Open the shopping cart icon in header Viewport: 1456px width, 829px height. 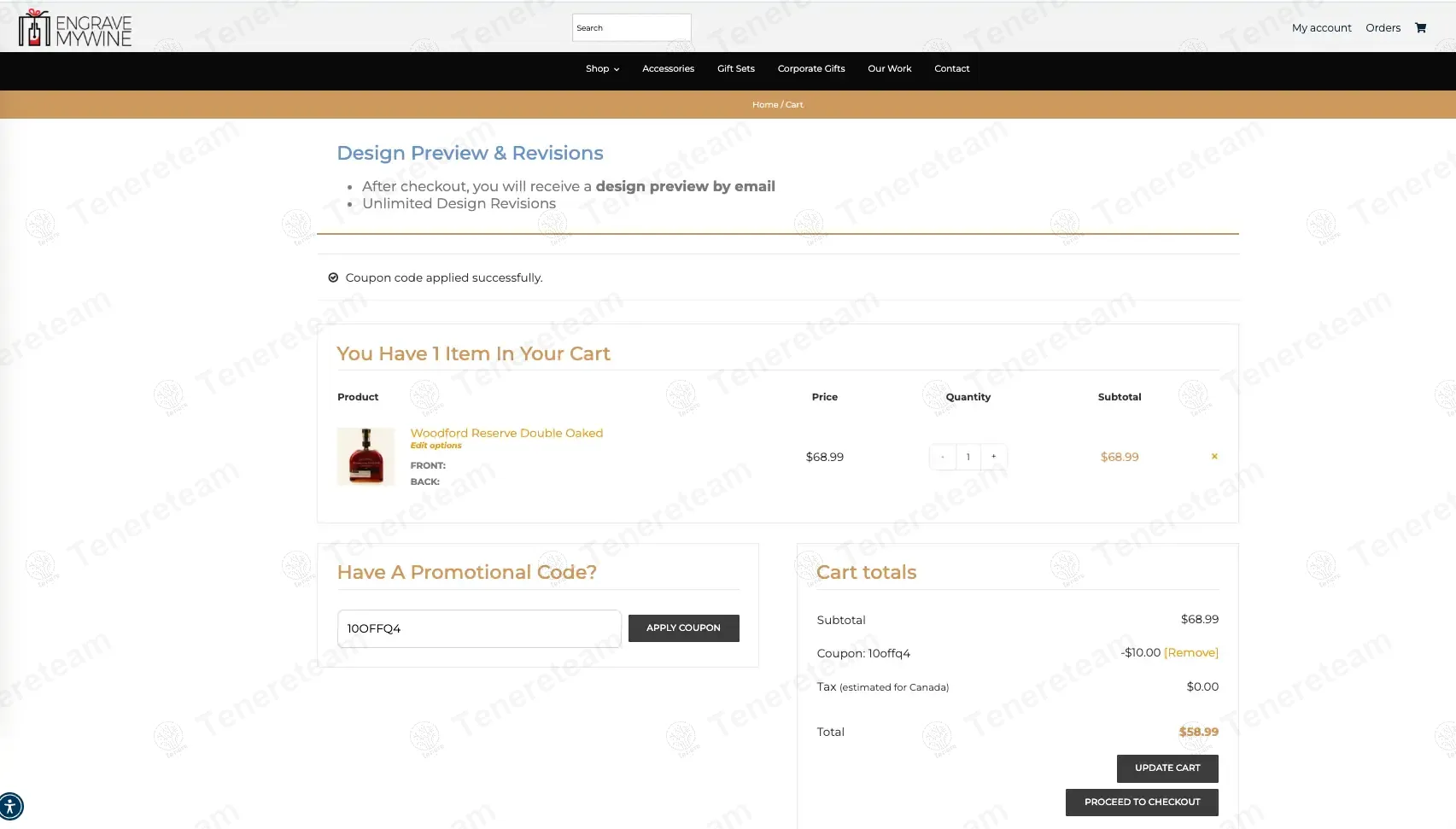pyautogui.click(x=1420, y=27)
